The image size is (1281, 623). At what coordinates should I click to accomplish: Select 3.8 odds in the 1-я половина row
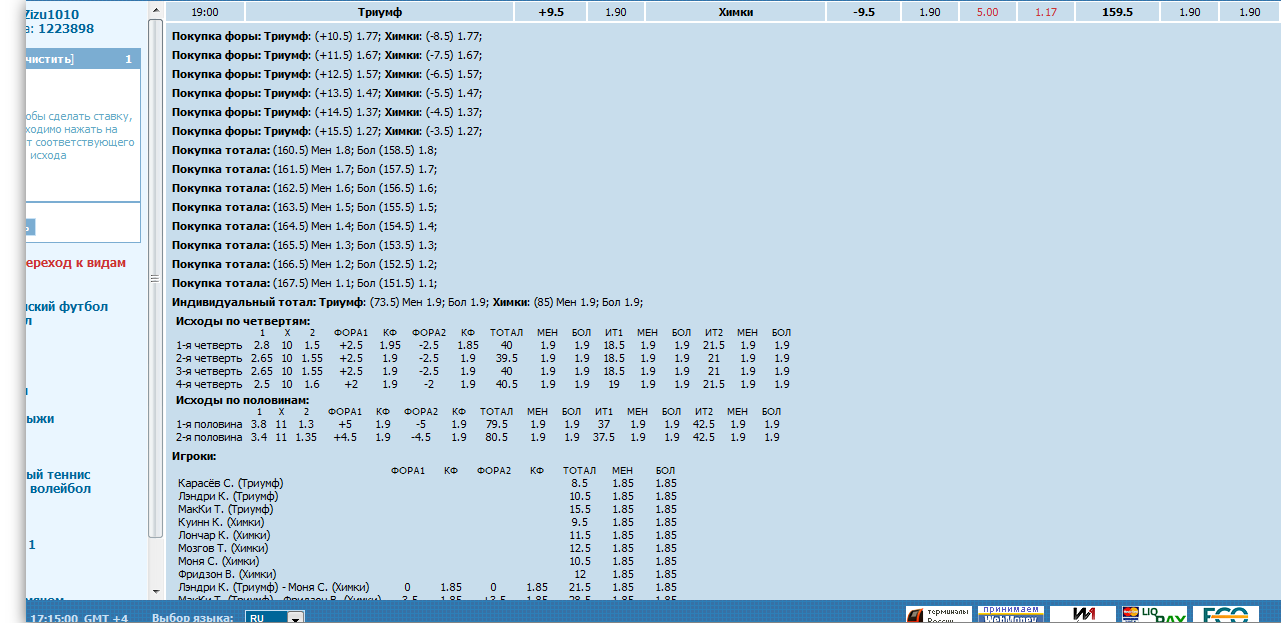pyautogui.click(x=259, y=424)
